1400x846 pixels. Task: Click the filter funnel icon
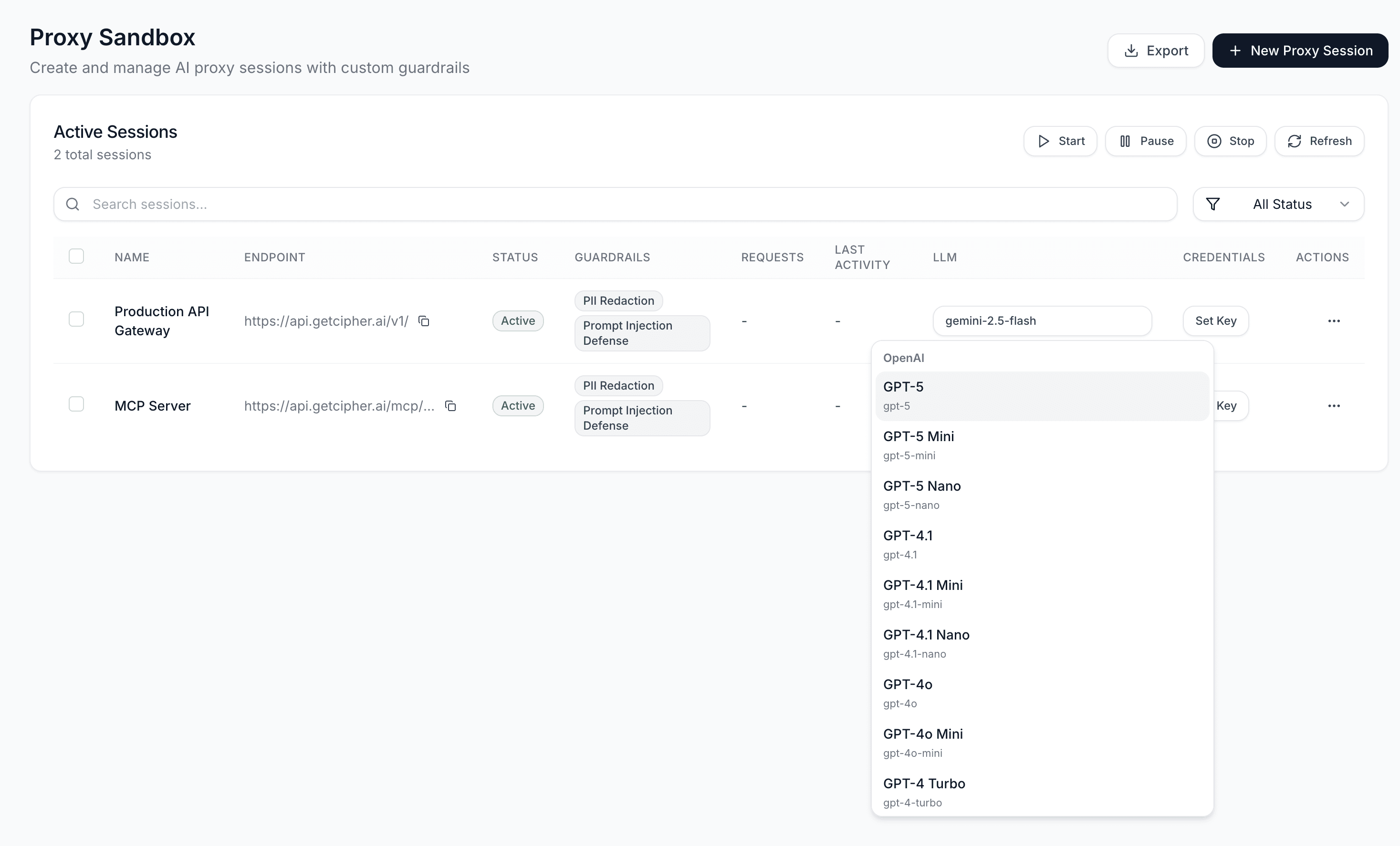tap(1213, 204)
